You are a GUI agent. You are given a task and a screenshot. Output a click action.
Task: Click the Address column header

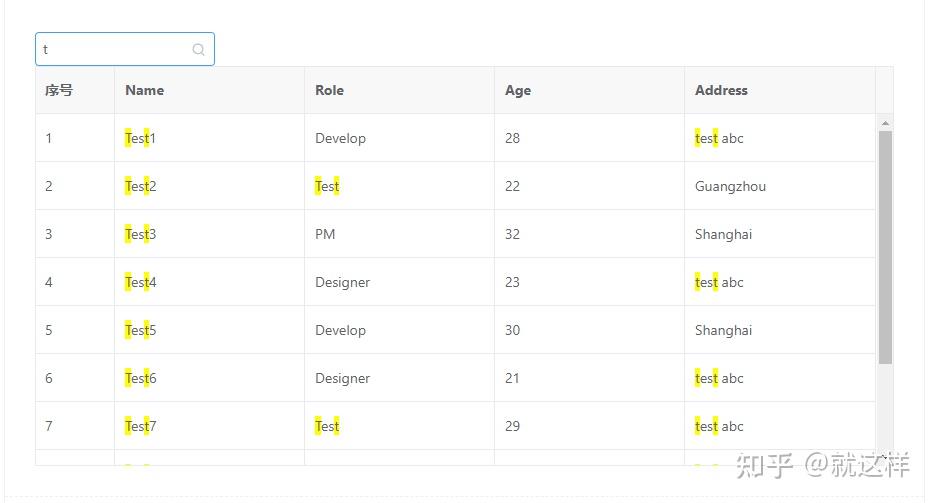click(721, 90)
